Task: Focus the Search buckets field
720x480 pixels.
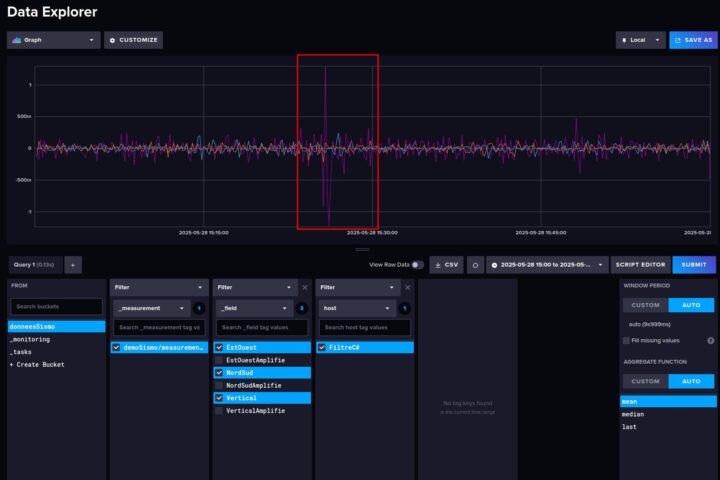Action: pyautogui.click(x=56, y=306)
